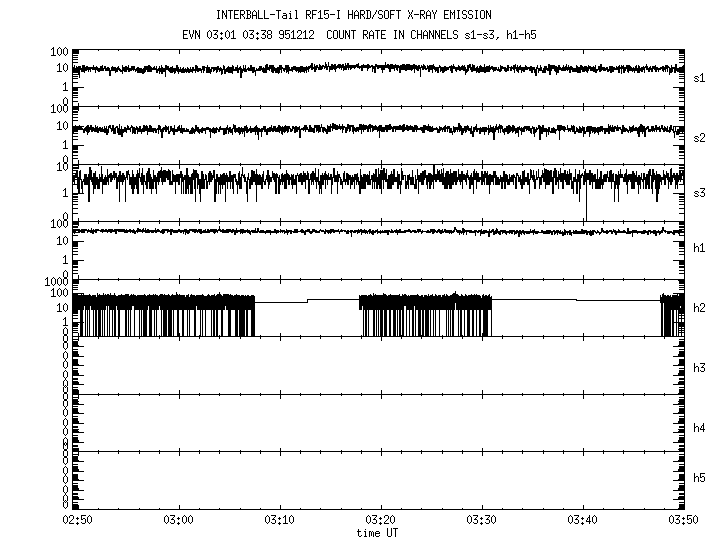Click the 03:10 time axis label
The width and height of the screenshot is (720, 550).
pyautogui.click(x=279, y=521)
